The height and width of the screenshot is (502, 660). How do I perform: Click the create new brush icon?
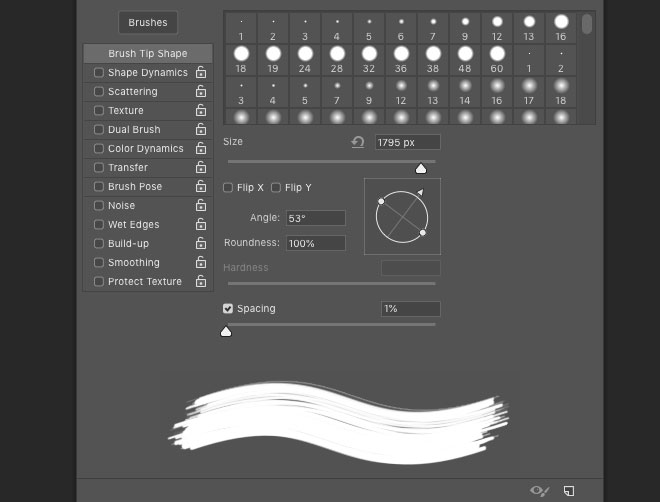(569, 490)
